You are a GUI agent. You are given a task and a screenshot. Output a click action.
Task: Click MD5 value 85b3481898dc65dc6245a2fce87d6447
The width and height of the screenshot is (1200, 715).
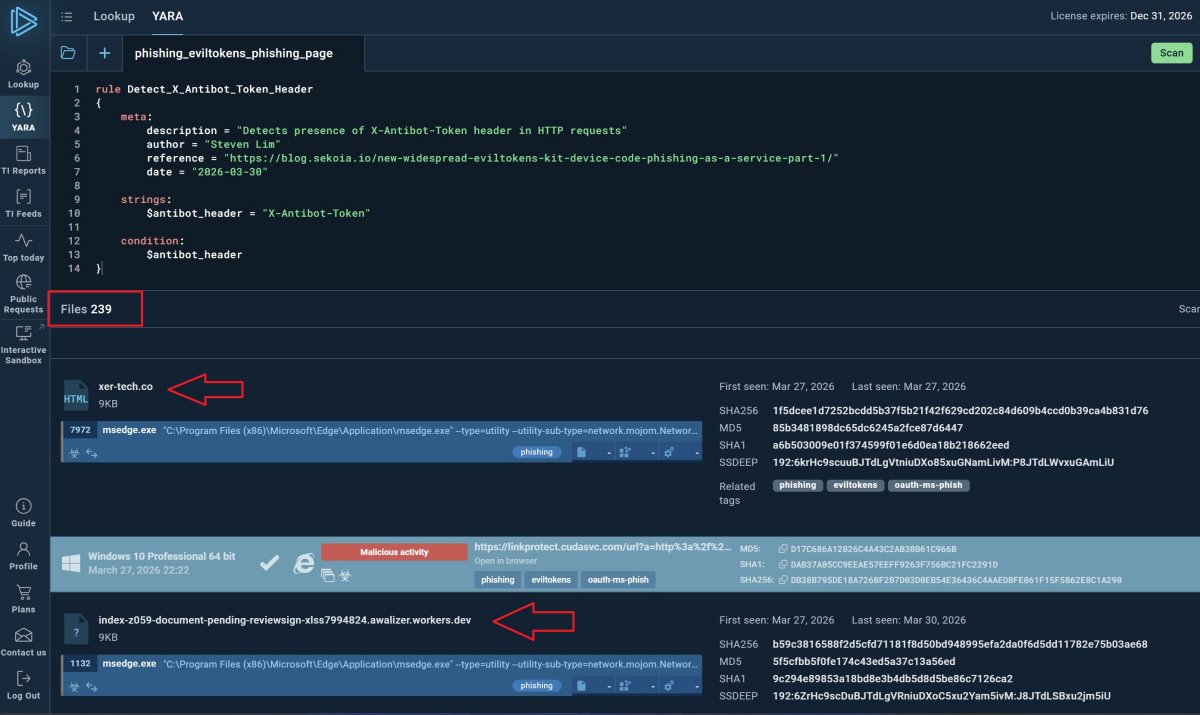click(868, 428)
